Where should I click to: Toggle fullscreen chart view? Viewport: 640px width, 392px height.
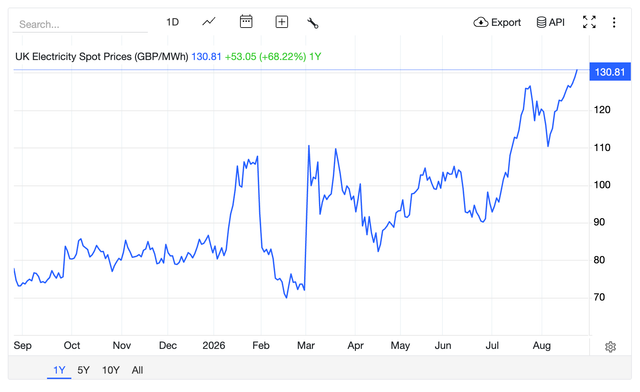pyautogui.click(x=589, y=22)
